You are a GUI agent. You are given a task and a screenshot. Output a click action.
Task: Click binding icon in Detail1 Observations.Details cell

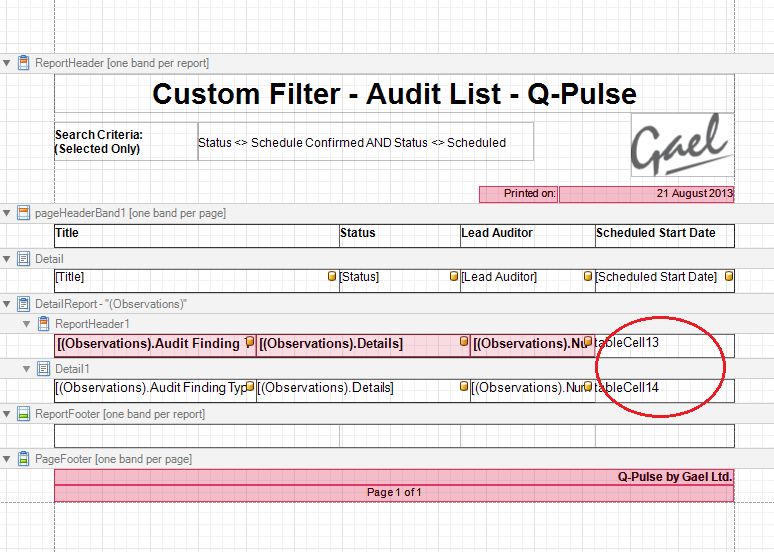coord(464,386)
